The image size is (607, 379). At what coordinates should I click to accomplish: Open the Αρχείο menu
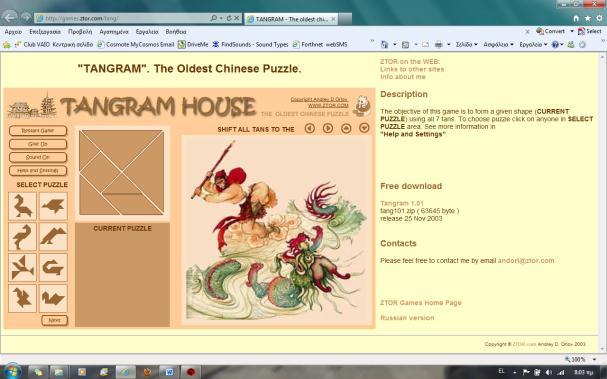pyautogui.click(x=13, y=32)
